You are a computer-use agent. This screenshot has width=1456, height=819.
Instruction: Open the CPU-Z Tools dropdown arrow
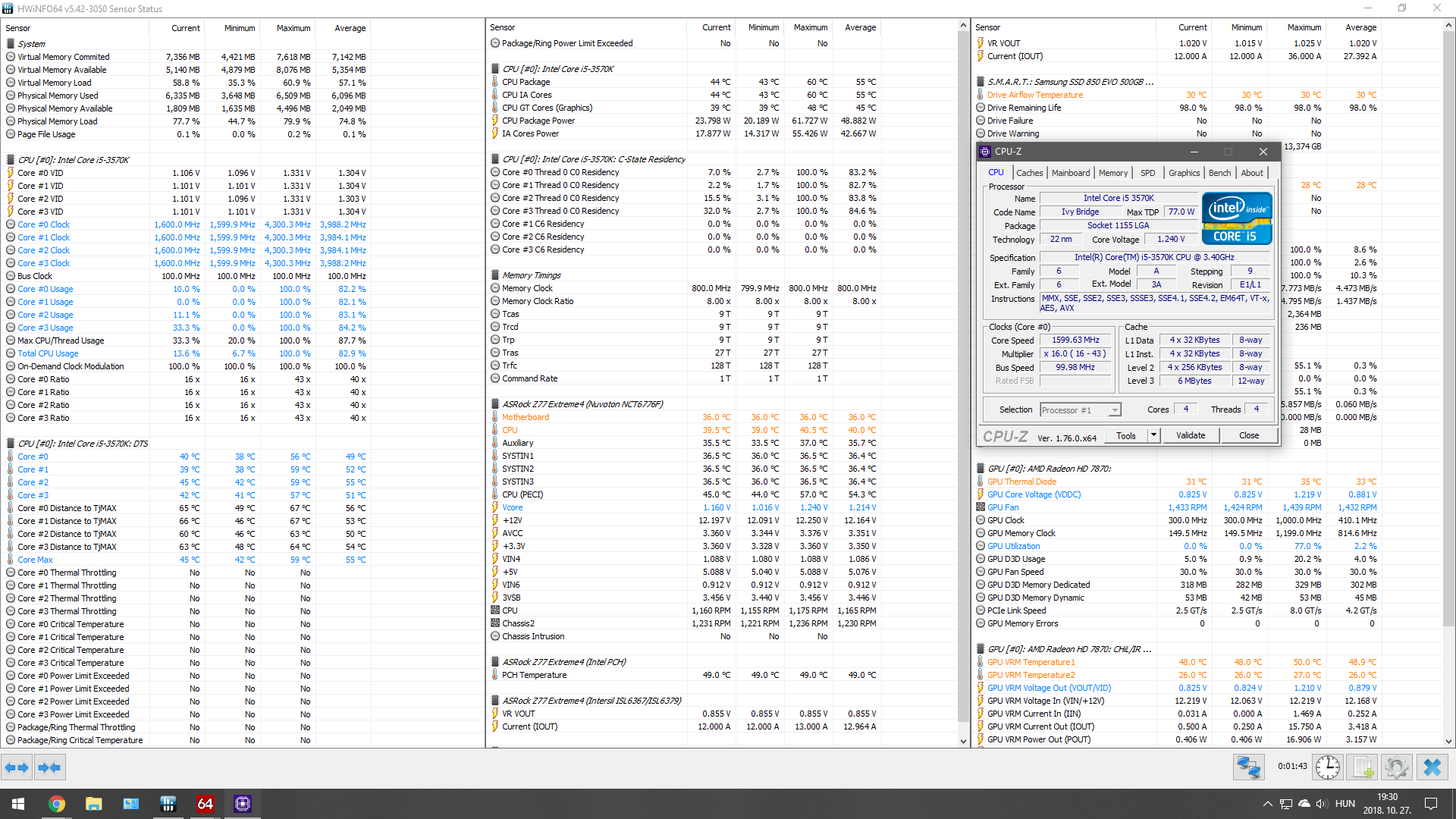coord(1153,435)
